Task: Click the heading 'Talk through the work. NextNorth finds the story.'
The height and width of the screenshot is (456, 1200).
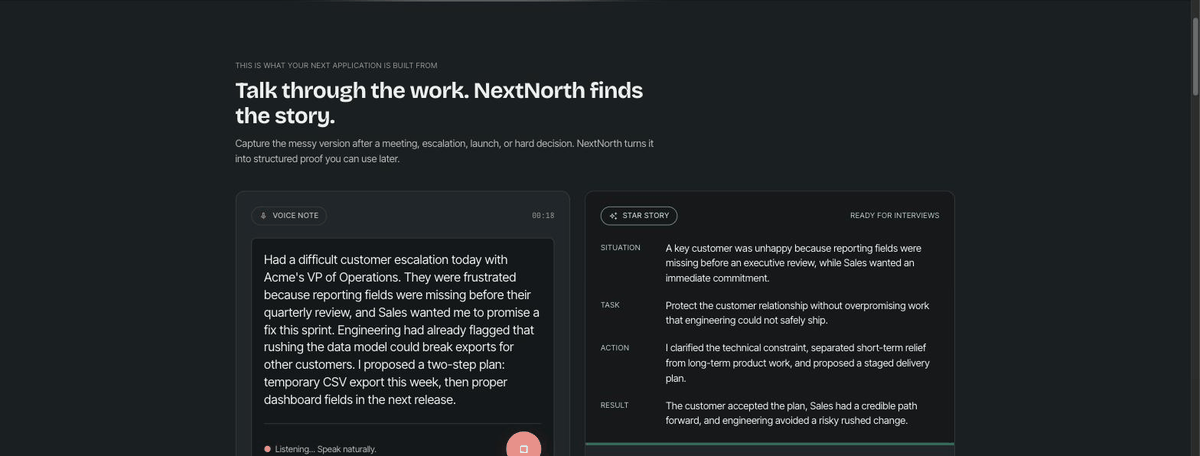Action: tap(439, 102)
